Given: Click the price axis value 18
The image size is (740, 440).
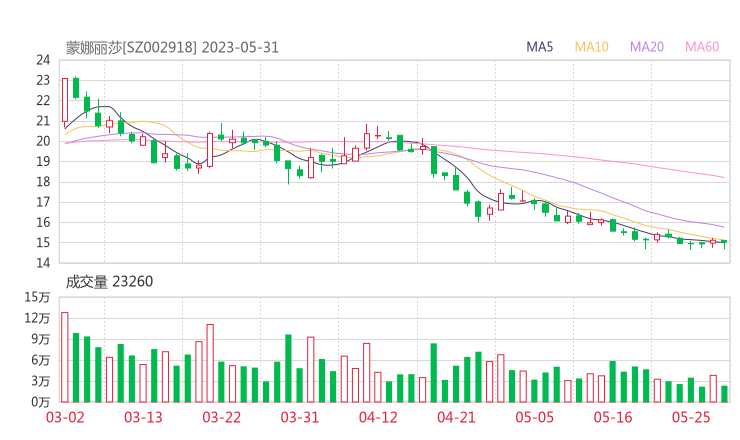Looking at the screenshot, I should point(43,182).
